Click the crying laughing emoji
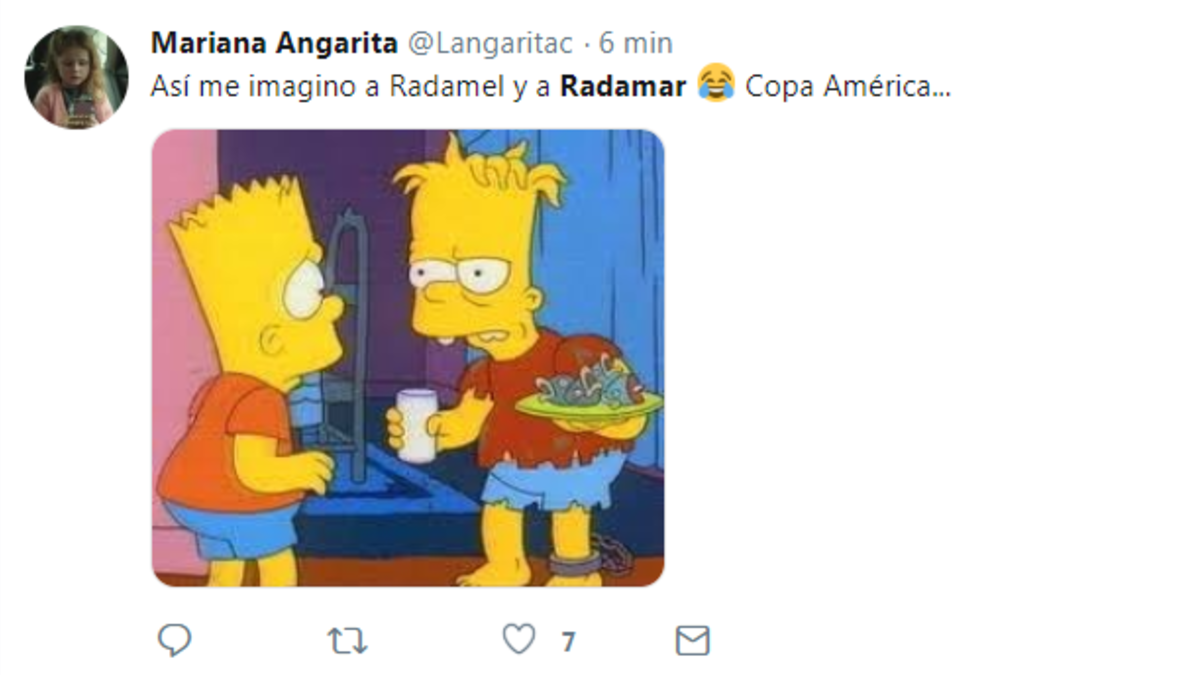The width and height of the screenshot is (1200, 675). point(715,83)
